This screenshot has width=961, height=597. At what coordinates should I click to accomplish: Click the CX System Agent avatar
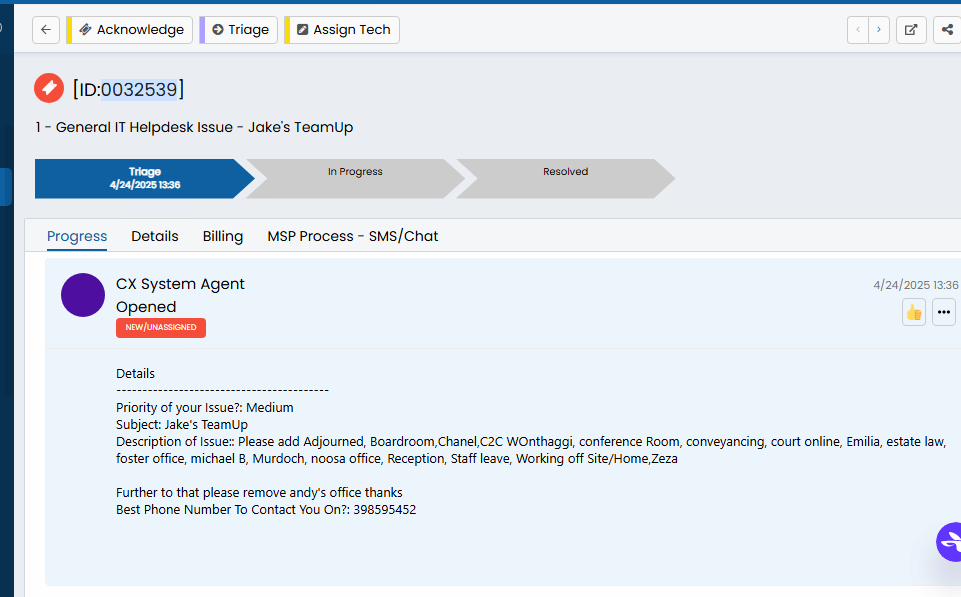[x=83, y=295]
